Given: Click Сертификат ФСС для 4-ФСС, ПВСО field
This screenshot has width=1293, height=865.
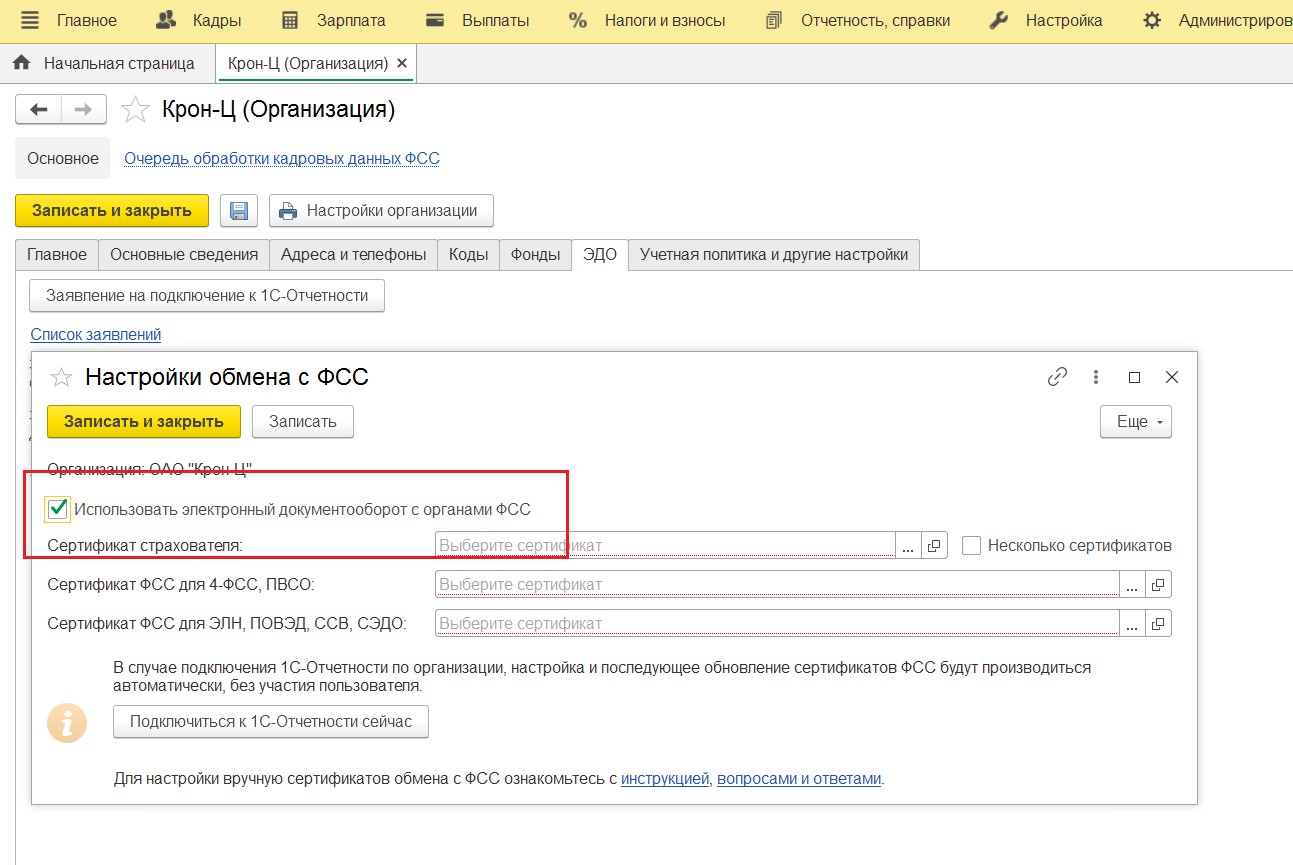Looking at the screenshot, I should click(x=776, y=584).
